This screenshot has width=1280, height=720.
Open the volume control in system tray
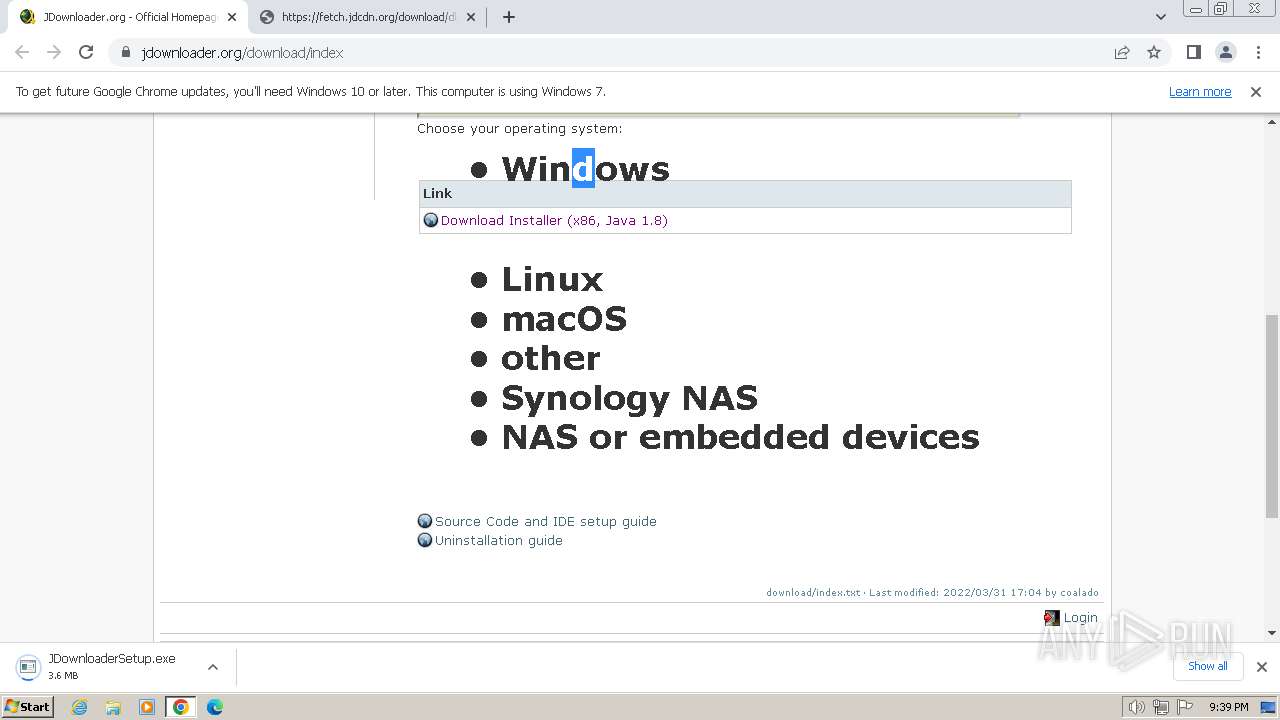[1136, 707]
